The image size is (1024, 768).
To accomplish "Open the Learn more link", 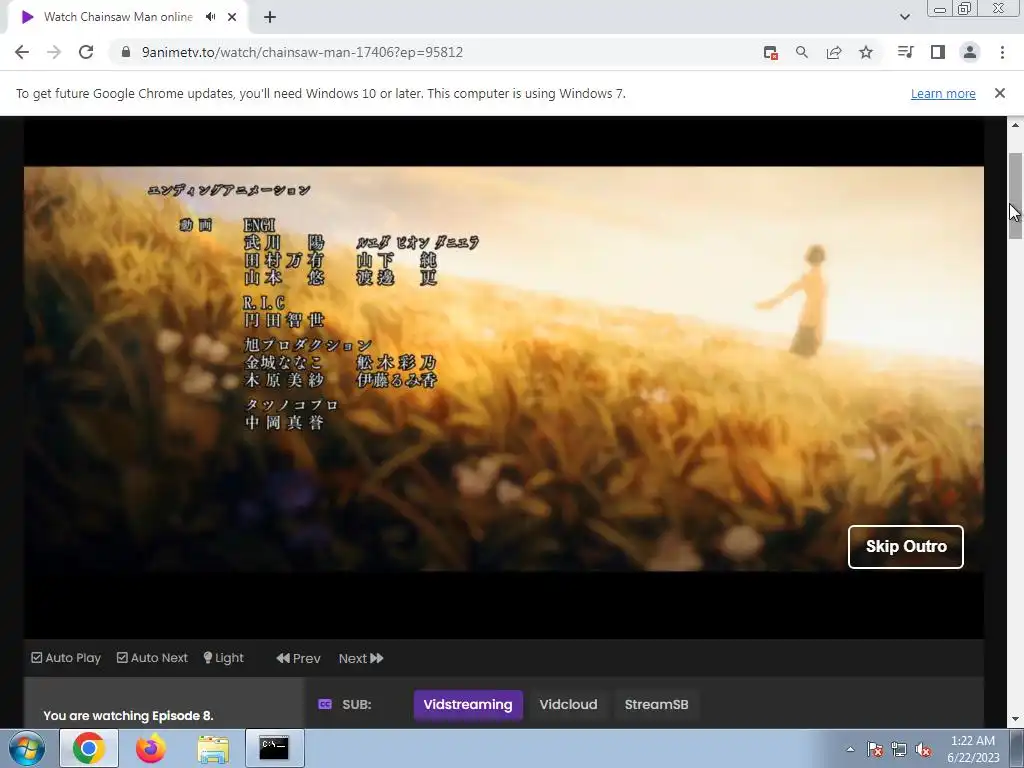I will 943,93.
